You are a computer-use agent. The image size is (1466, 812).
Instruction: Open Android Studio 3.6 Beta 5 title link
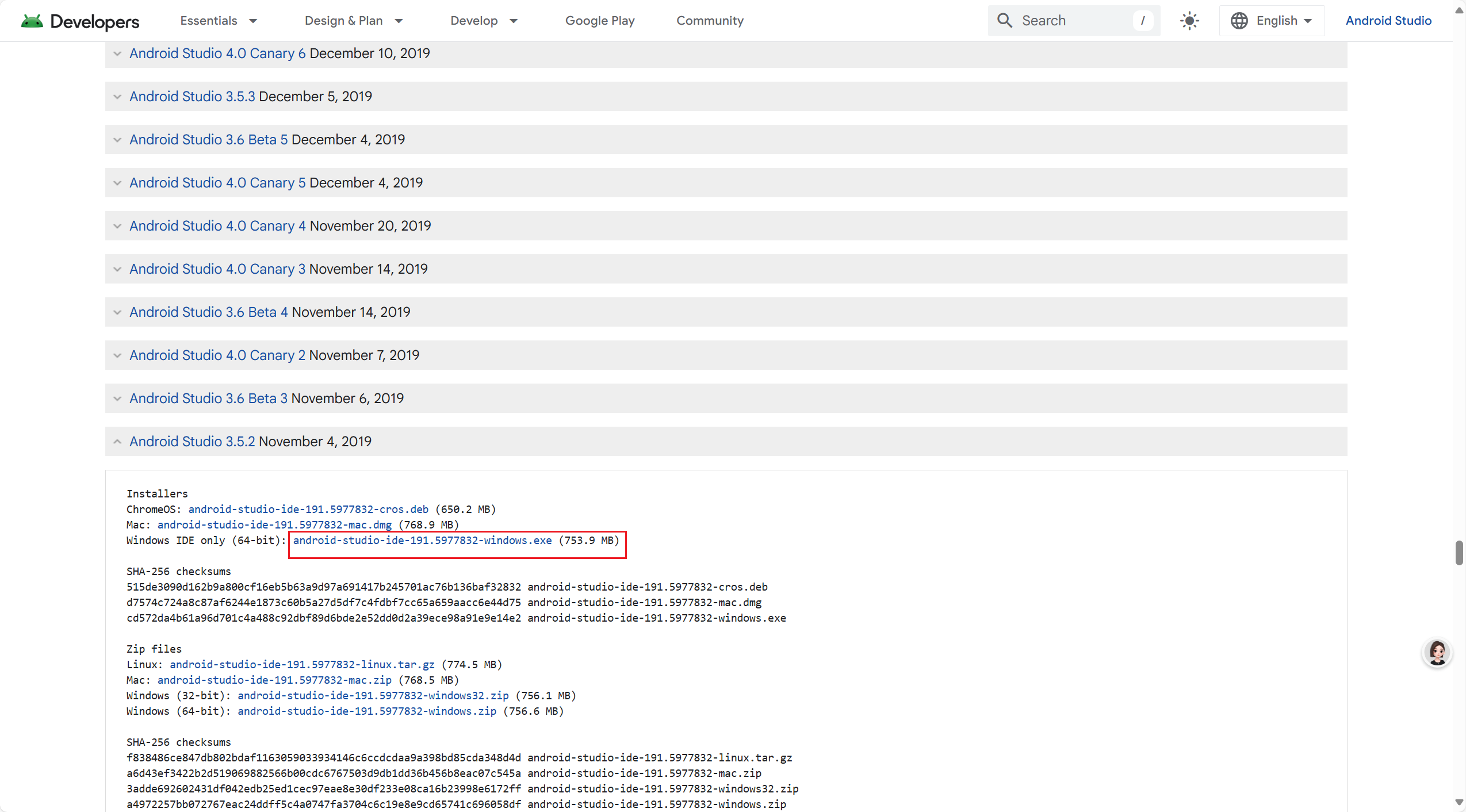point(208,140)
